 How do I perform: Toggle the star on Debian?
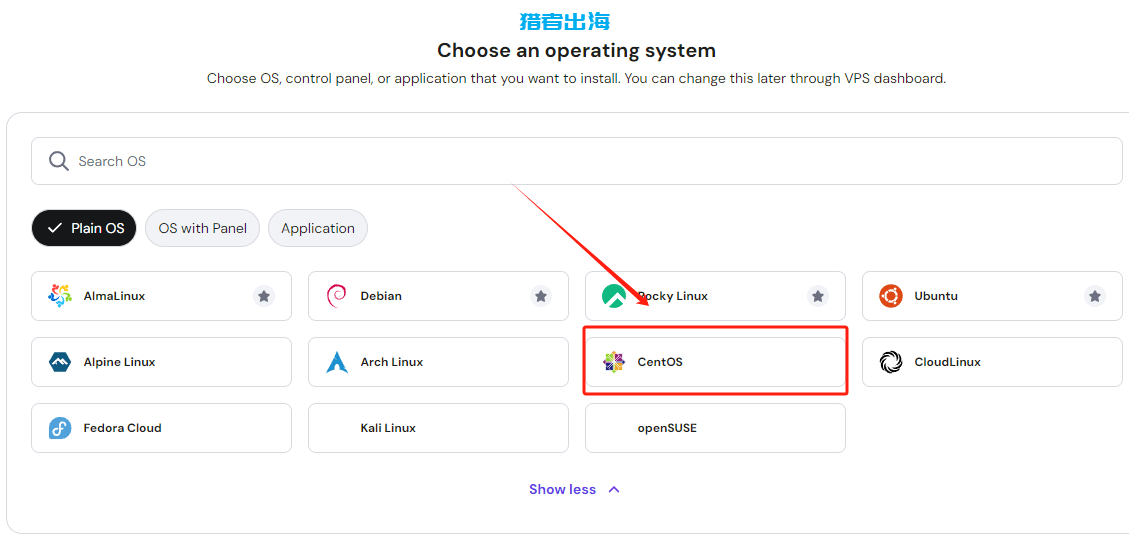[x=541, y=296]
